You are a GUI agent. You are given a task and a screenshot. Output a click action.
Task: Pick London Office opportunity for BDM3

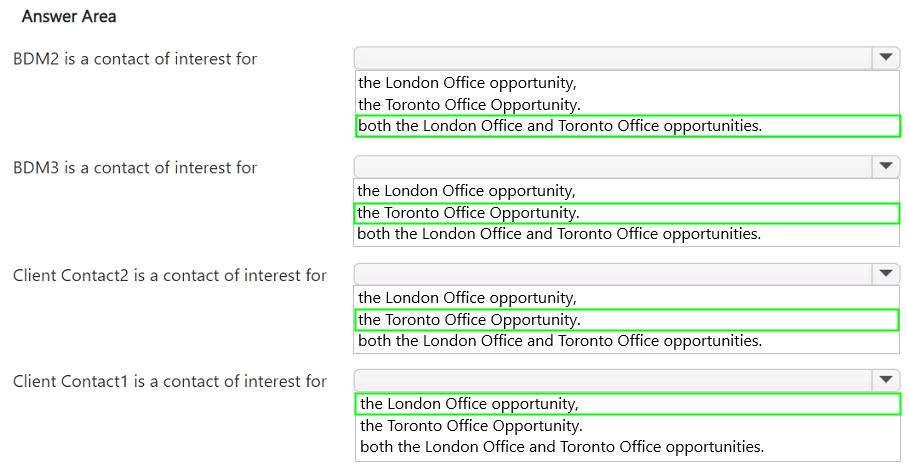pos(467,191)
